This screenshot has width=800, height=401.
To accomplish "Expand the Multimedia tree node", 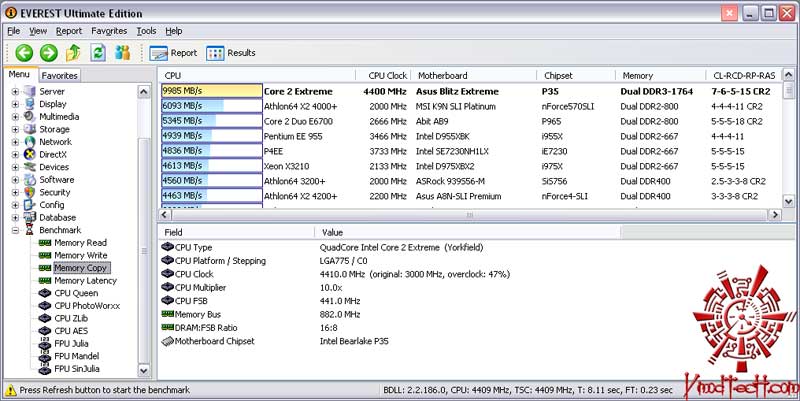I will coord(15,117).
